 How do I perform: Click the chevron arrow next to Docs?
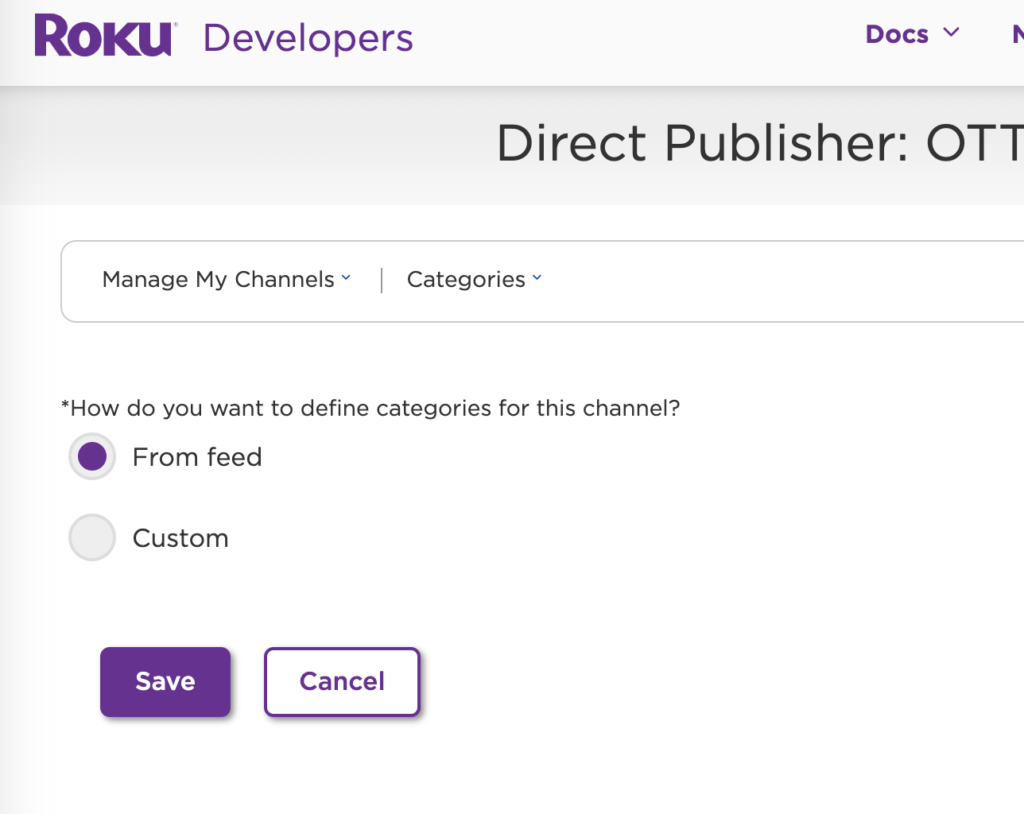951,33
